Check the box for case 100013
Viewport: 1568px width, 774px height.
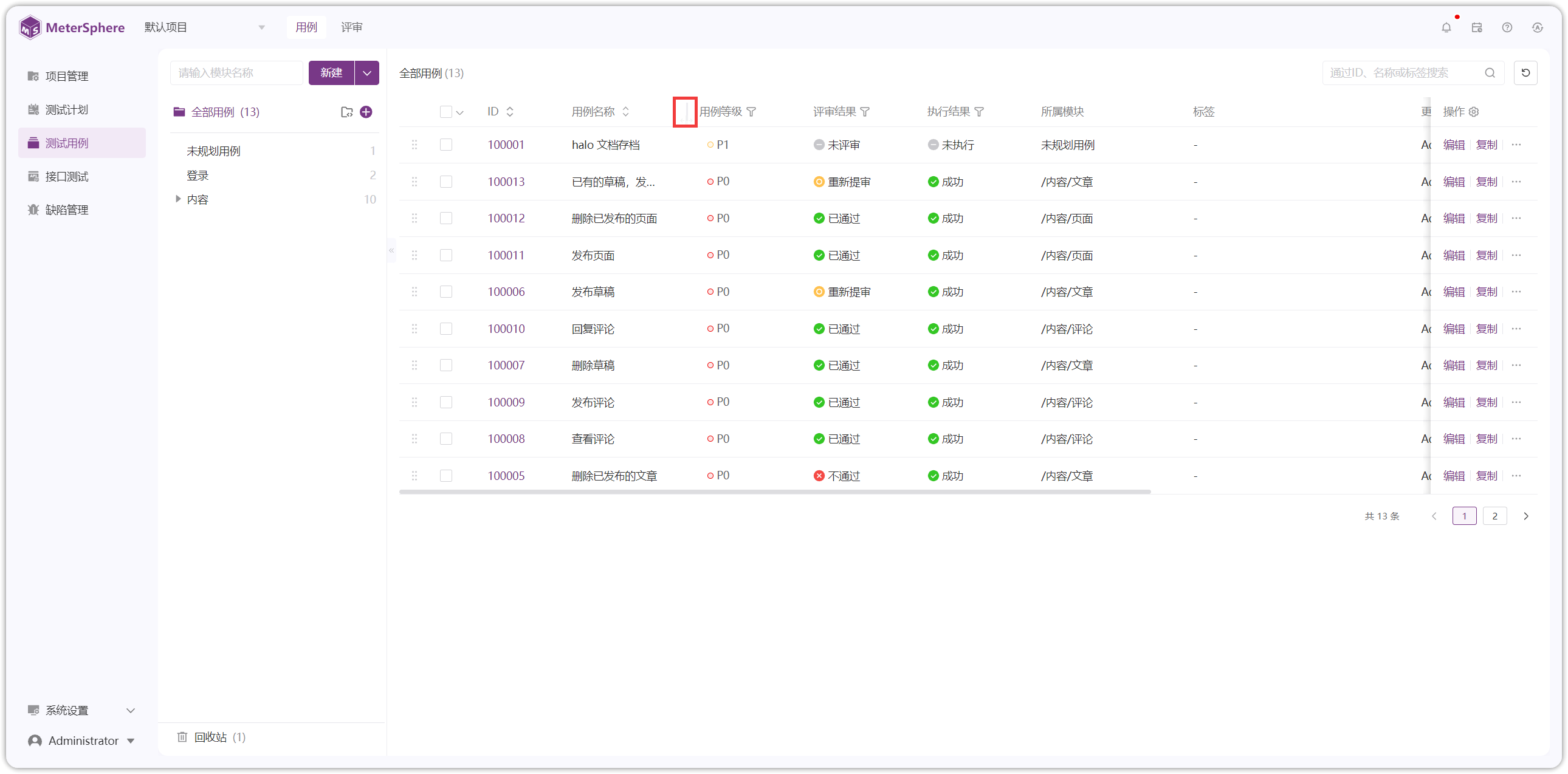(446, 182)
